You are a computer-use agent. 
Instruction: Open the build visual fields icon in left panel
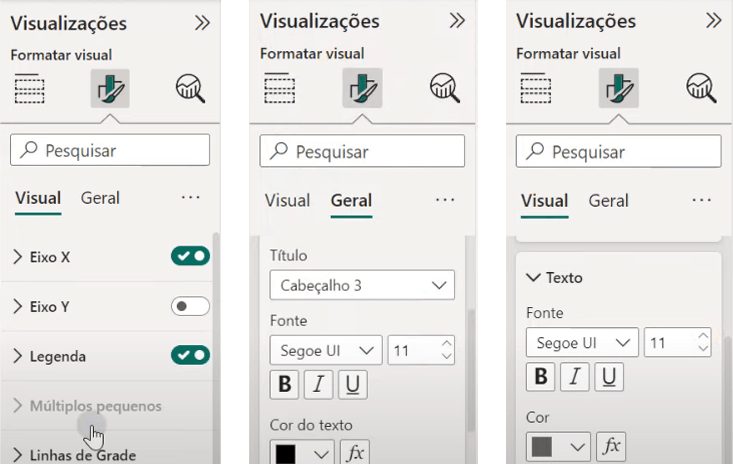pos(29,88)
